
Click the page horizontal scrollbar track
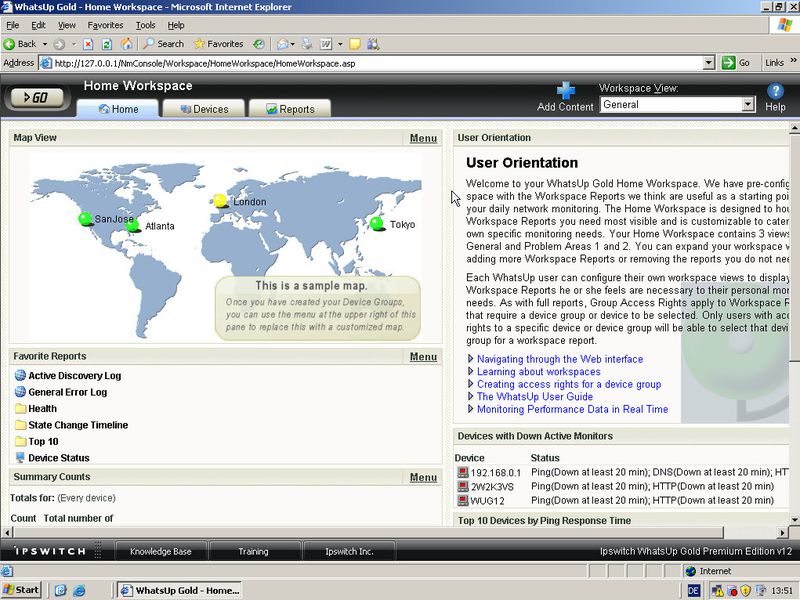tap(750, 533)
